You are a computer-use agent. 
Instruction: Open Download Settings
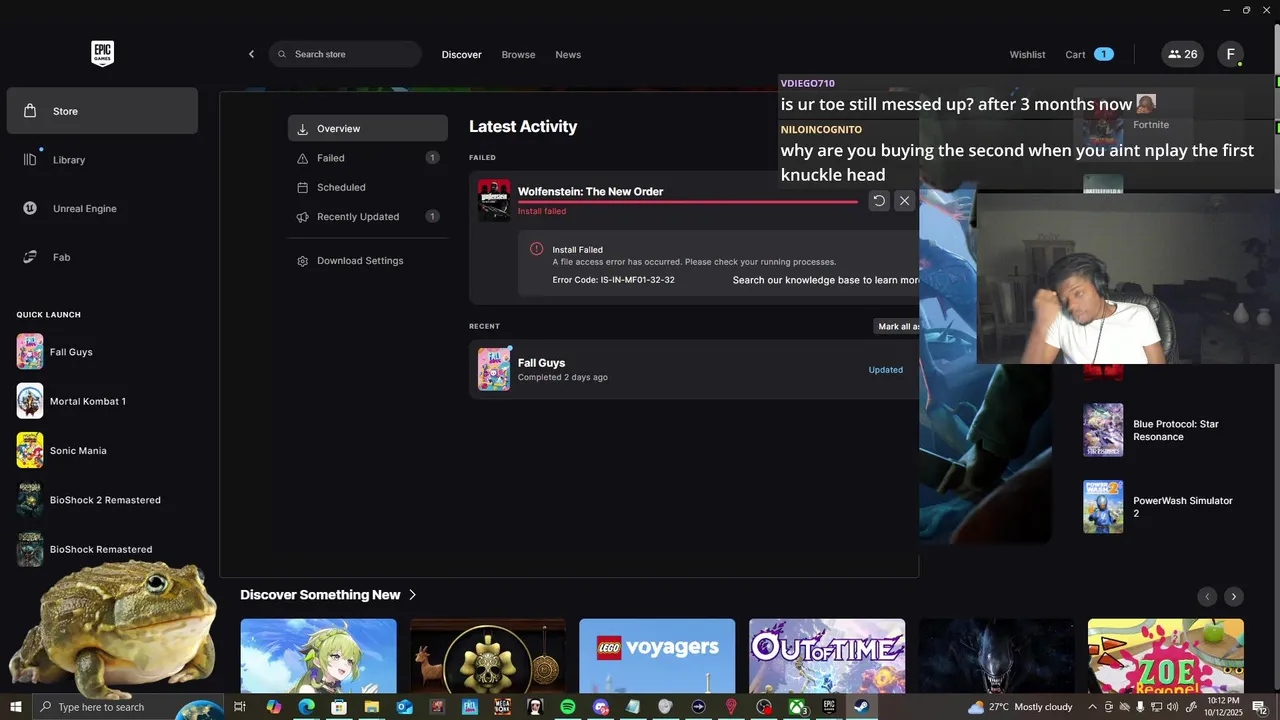point(368,261)
